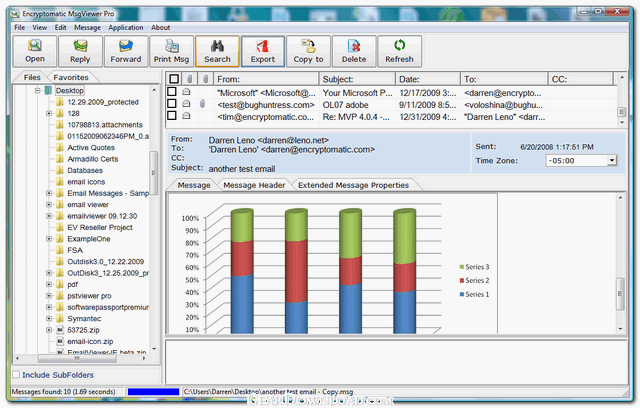Click the folder icon beside email icons
Image resolution: width=640 pixels, height=408 pixels.
coord(60,182)
